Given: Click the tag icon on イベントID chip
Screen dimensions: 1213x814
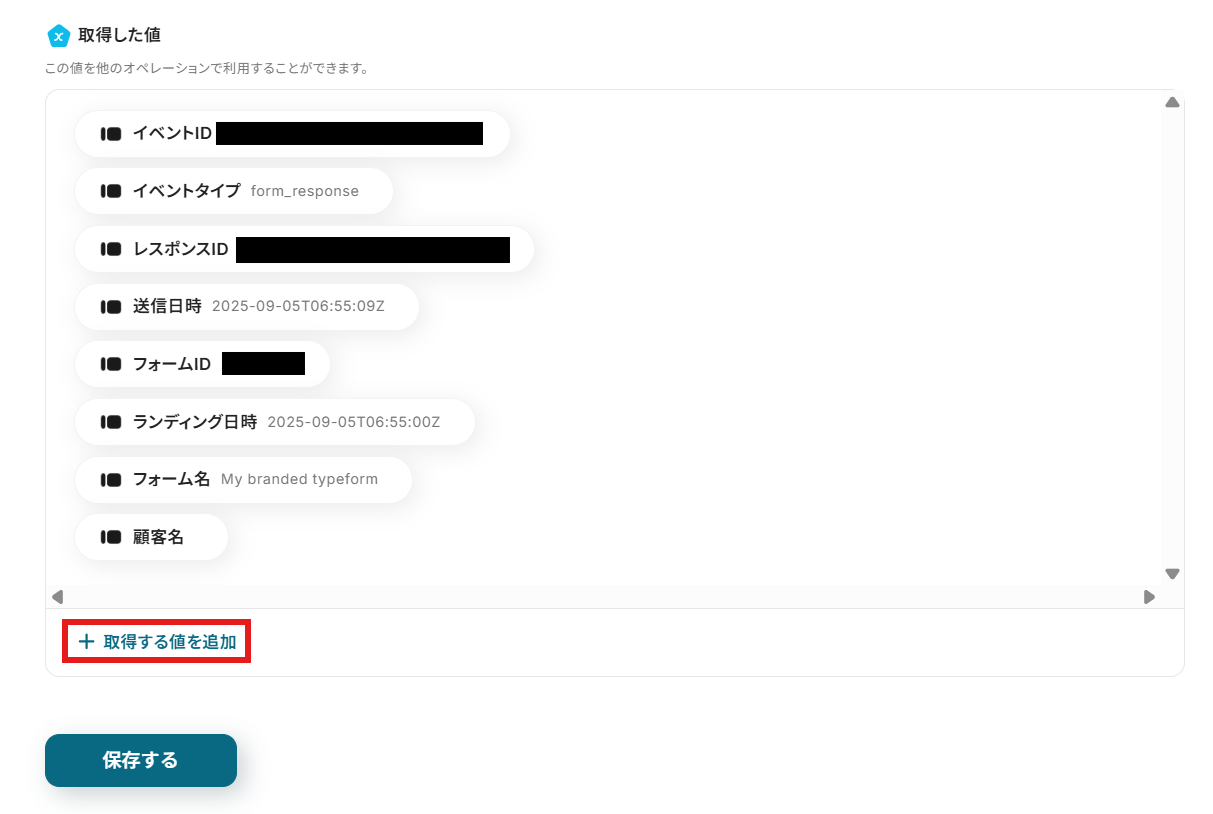Looking at the screenshot, I should [x=111, y=134].
